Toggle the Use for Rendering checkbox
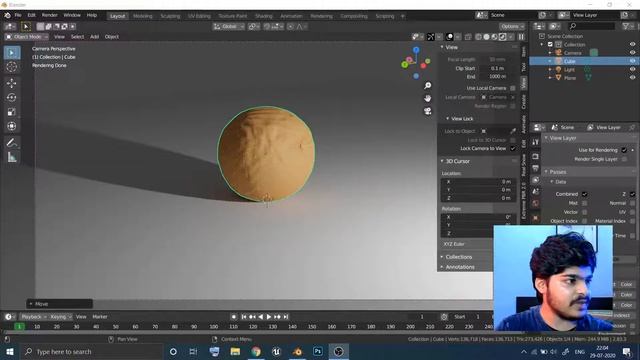Screen dimensions: 640x360 (x=624, y=150)
